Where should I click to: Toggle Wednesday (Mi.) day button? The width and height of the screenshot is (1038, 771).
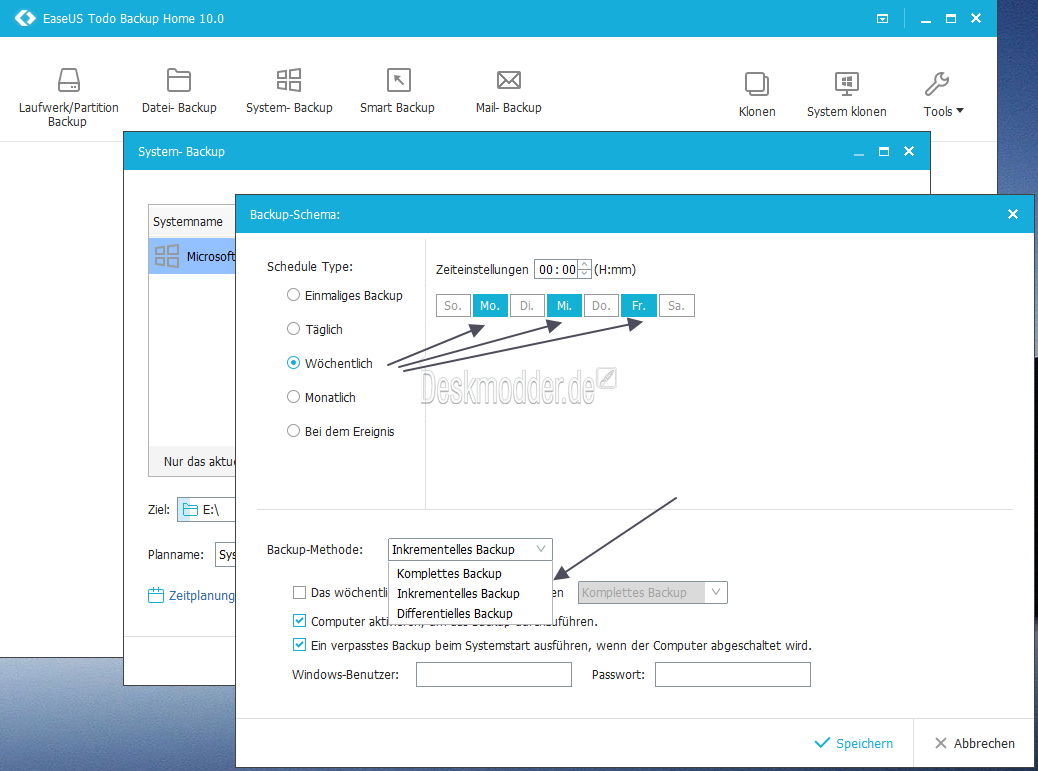[x=564, y=306]
